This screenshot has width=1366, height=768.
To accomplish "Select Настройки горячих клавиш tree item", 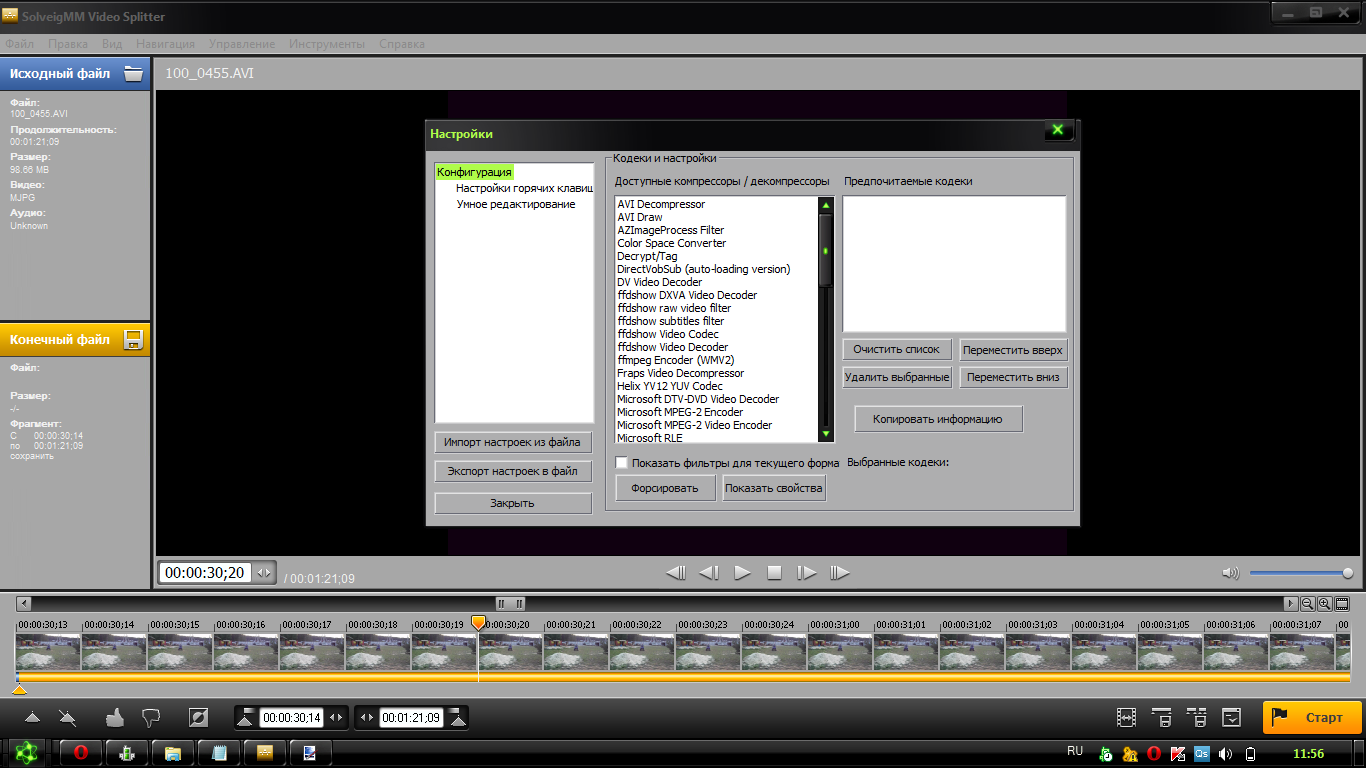I will 524,188.
